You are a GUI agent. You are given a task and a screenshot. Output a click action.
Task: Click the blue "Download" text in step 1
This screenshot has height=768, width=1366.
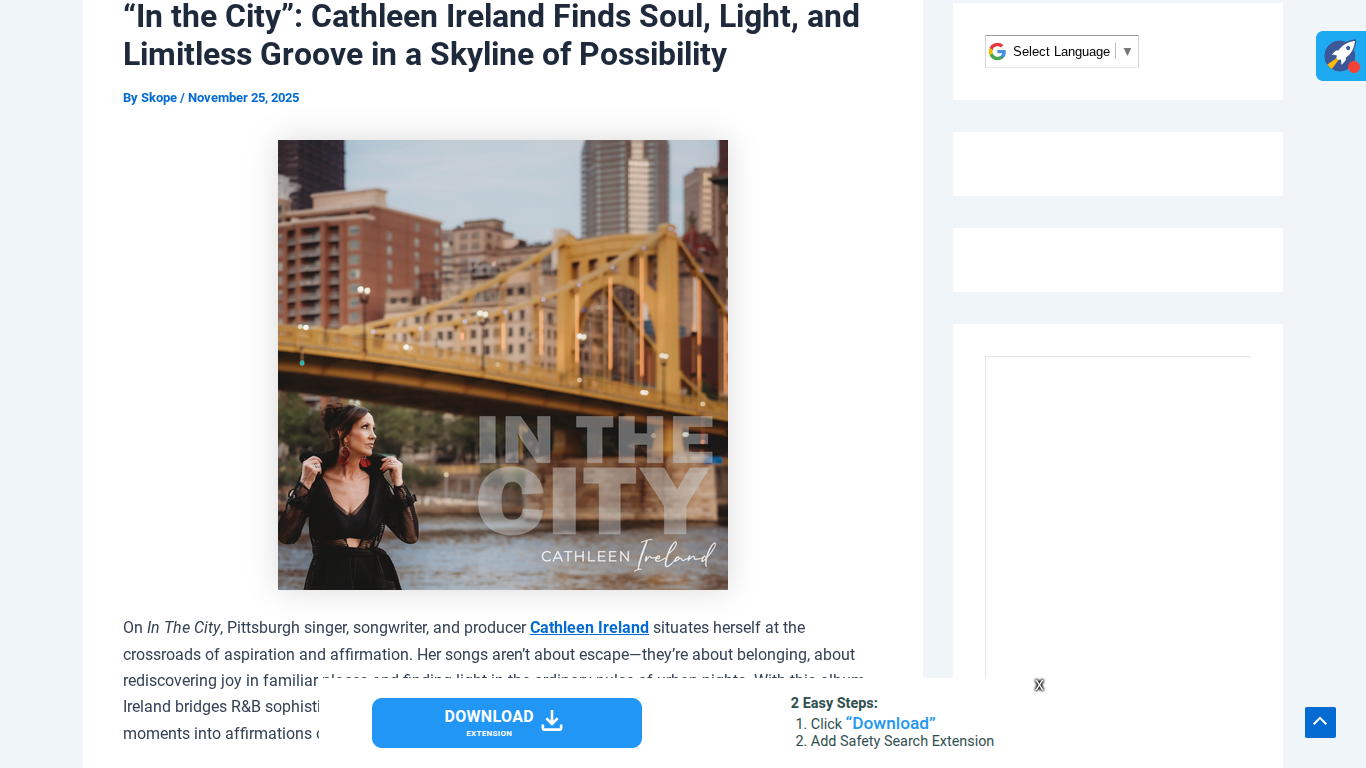click(890, 723)
